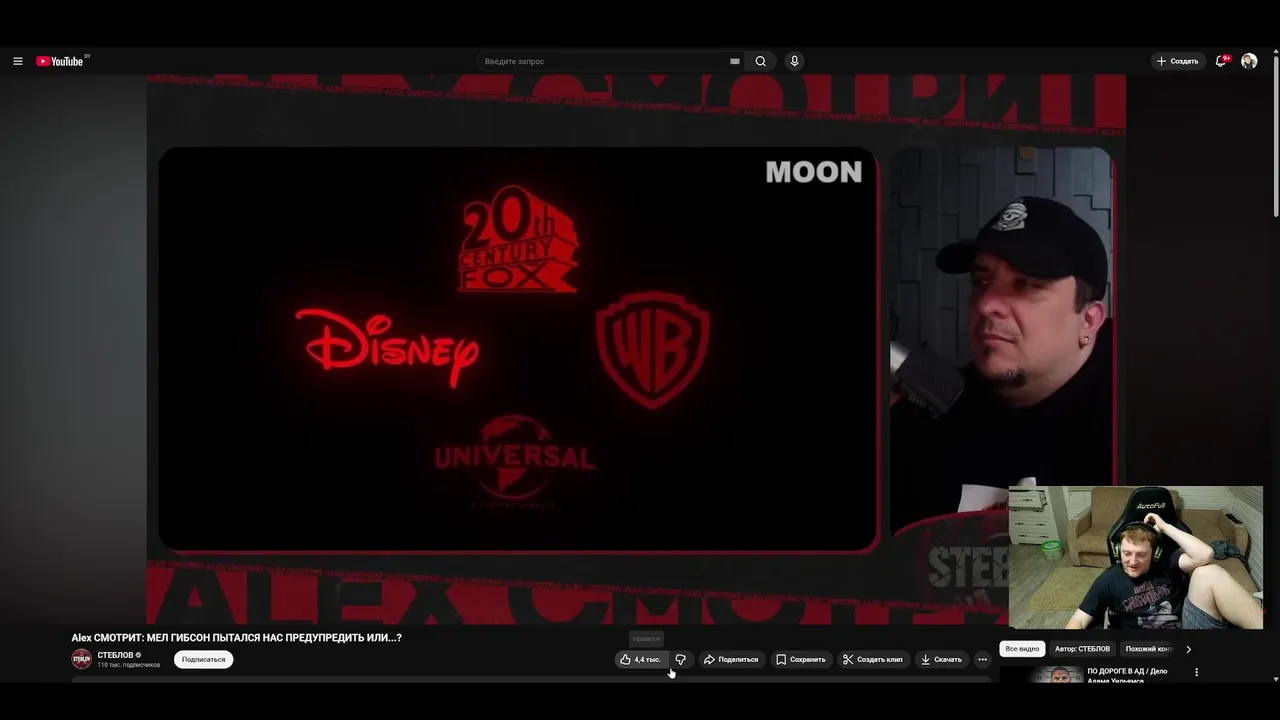
Task: Go to the YouTube home logo
Action: (60, 61)
